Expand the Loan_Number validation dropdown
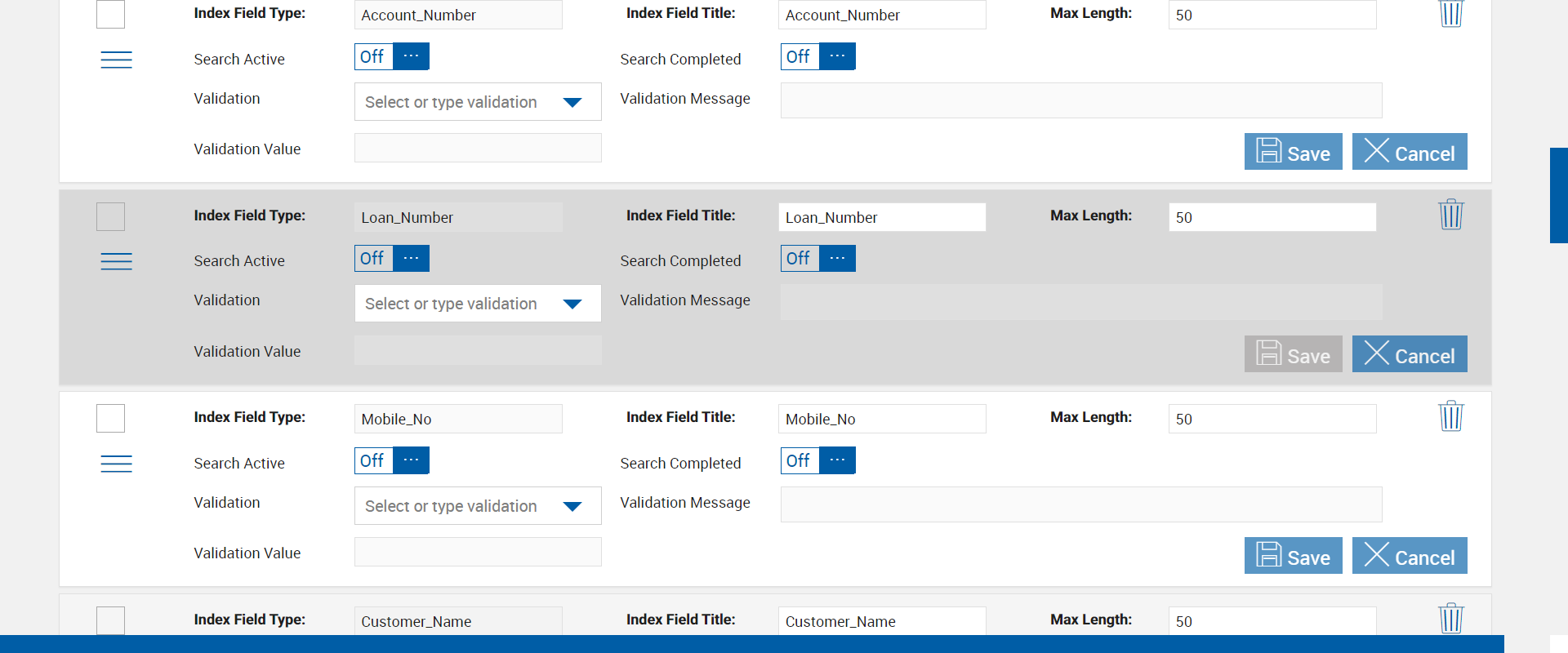 [x=572, y=304]
